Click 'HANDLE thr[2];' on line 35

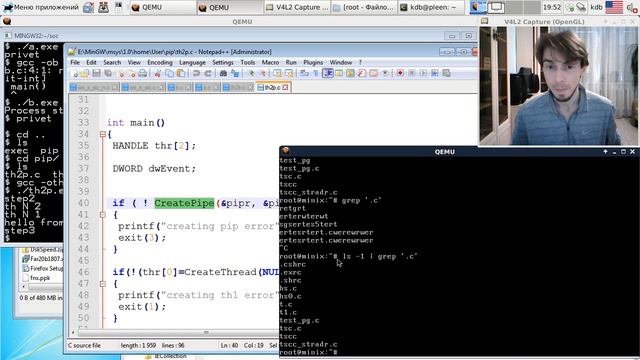154,146
